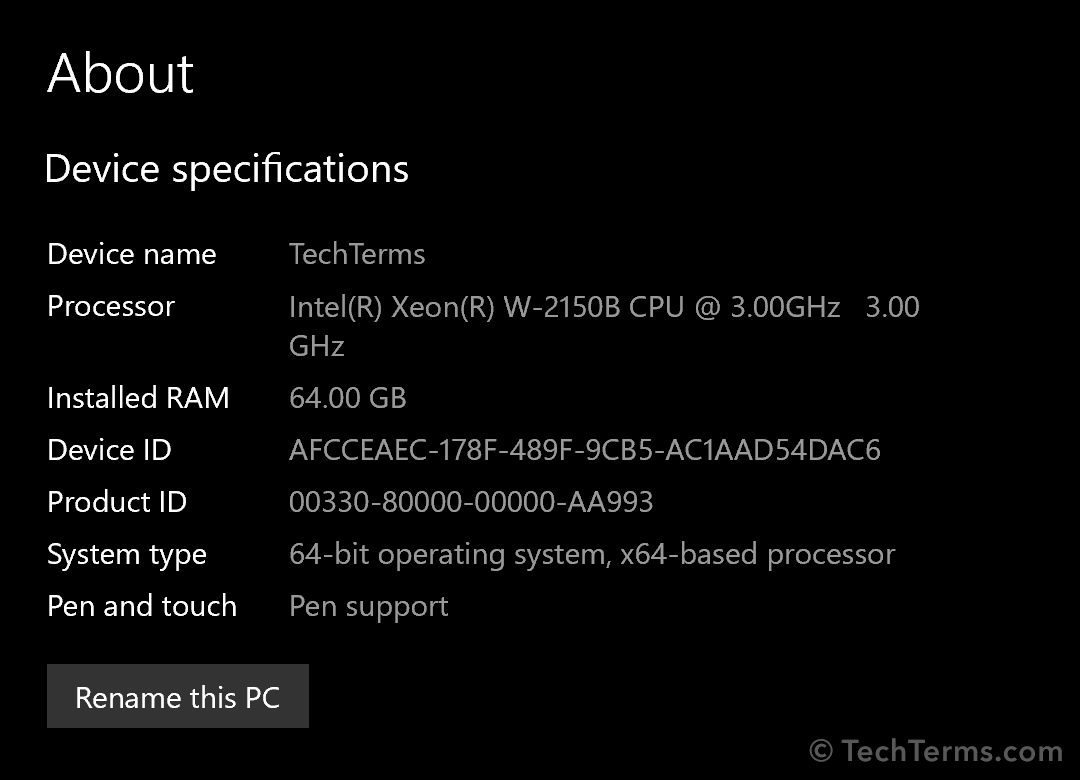Click the Device specifications section heading
The width and height of the screenshot is (1080, 780).
(x=227, y=169)
